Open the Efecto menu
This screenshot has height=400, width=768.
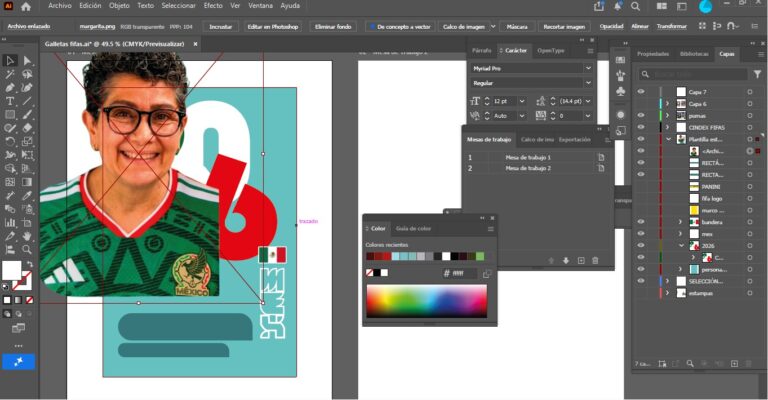[213, 6]
